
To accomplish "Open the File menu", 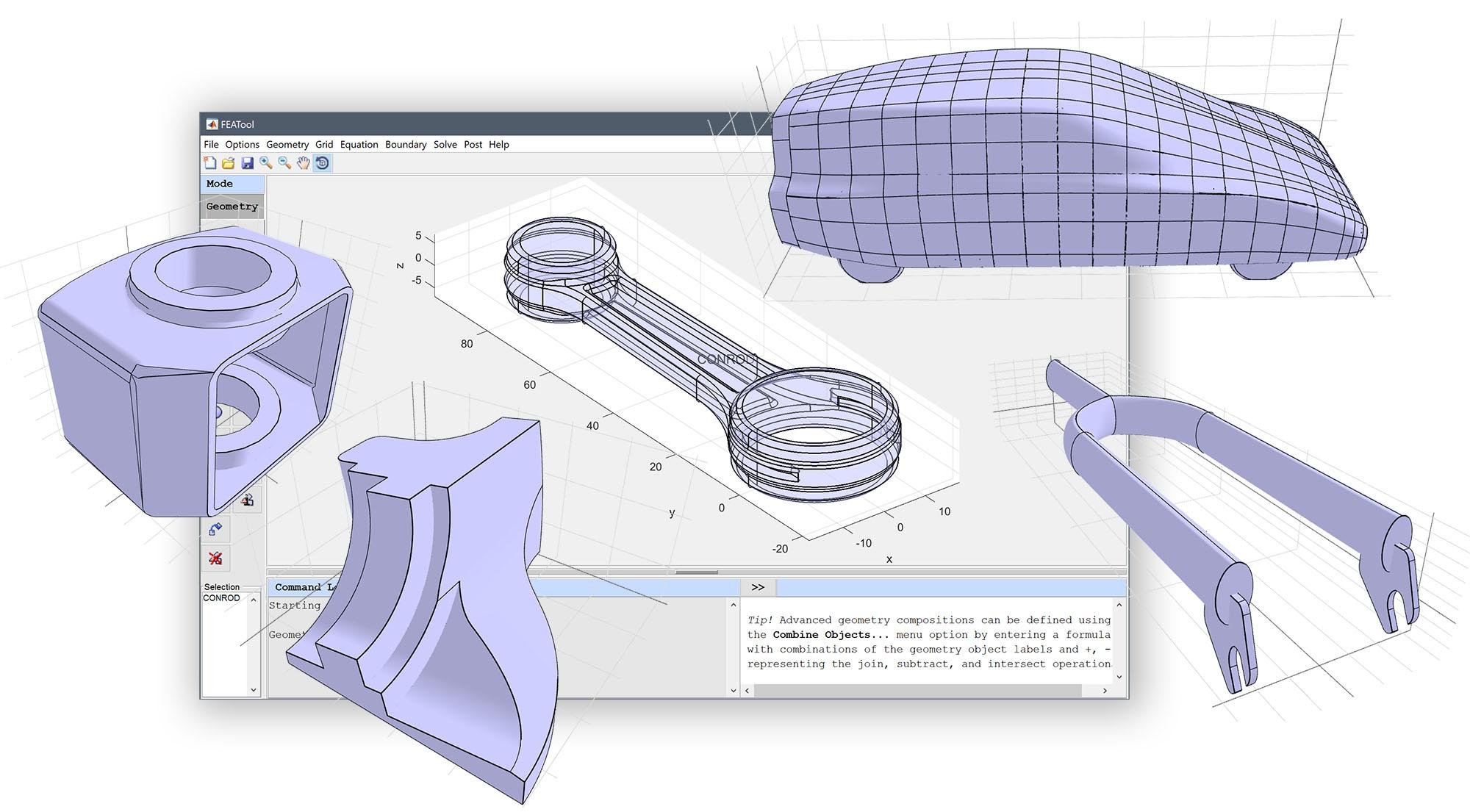I will pos(211,145).
